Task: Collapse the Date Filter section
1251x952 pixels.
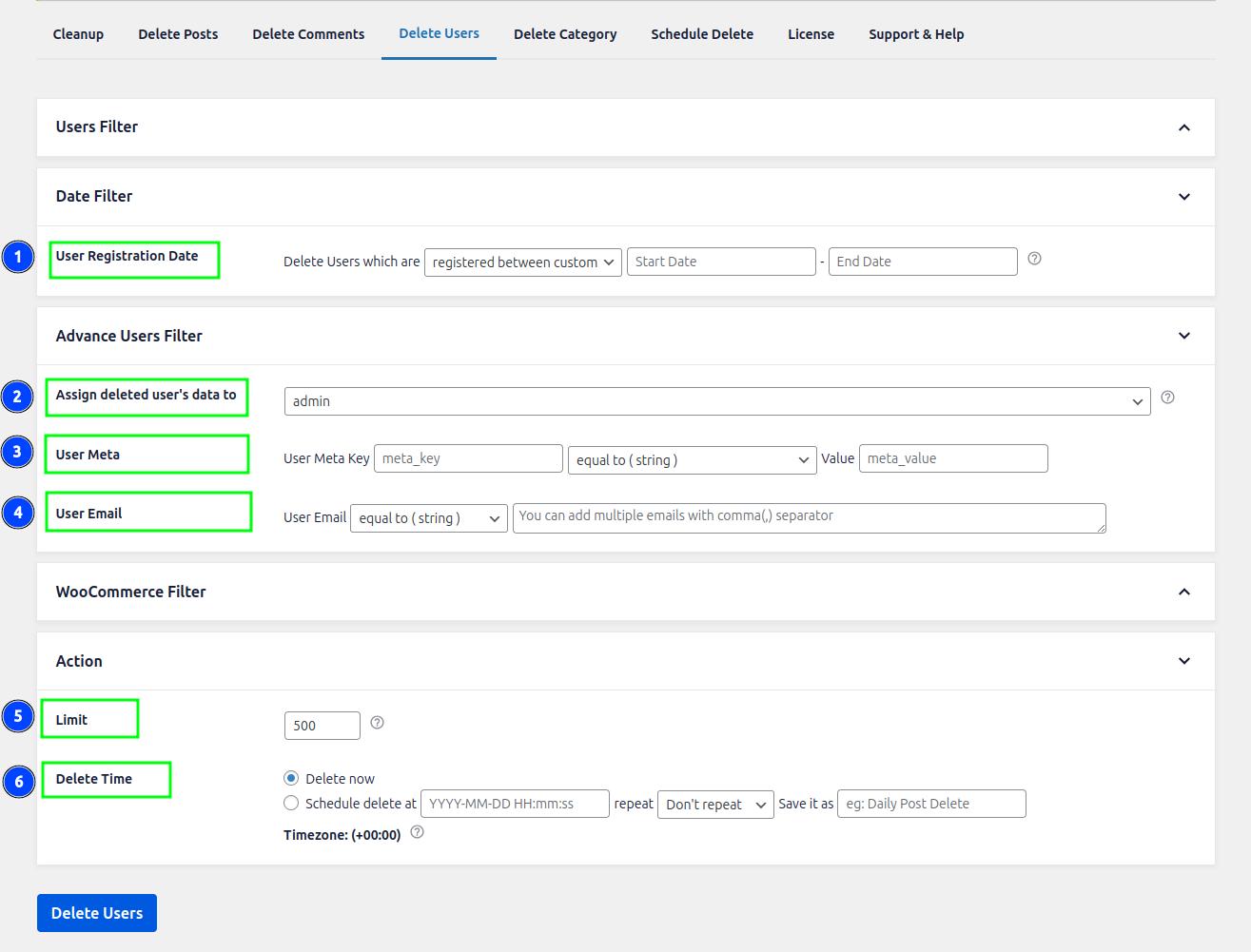Action: pos(1183,197)
